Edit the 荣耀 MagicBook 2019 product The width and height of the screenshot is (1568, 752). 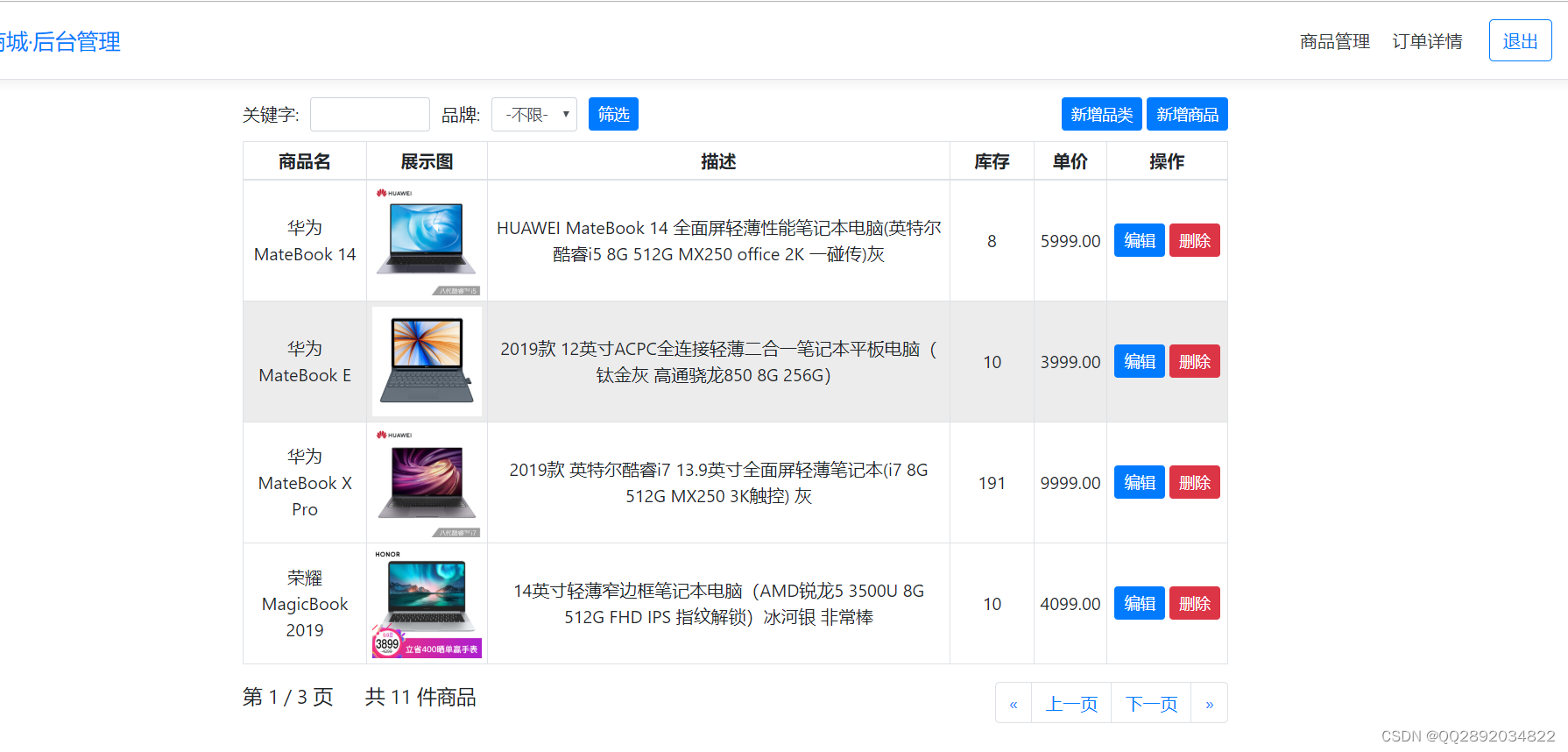coord(1139,603)
